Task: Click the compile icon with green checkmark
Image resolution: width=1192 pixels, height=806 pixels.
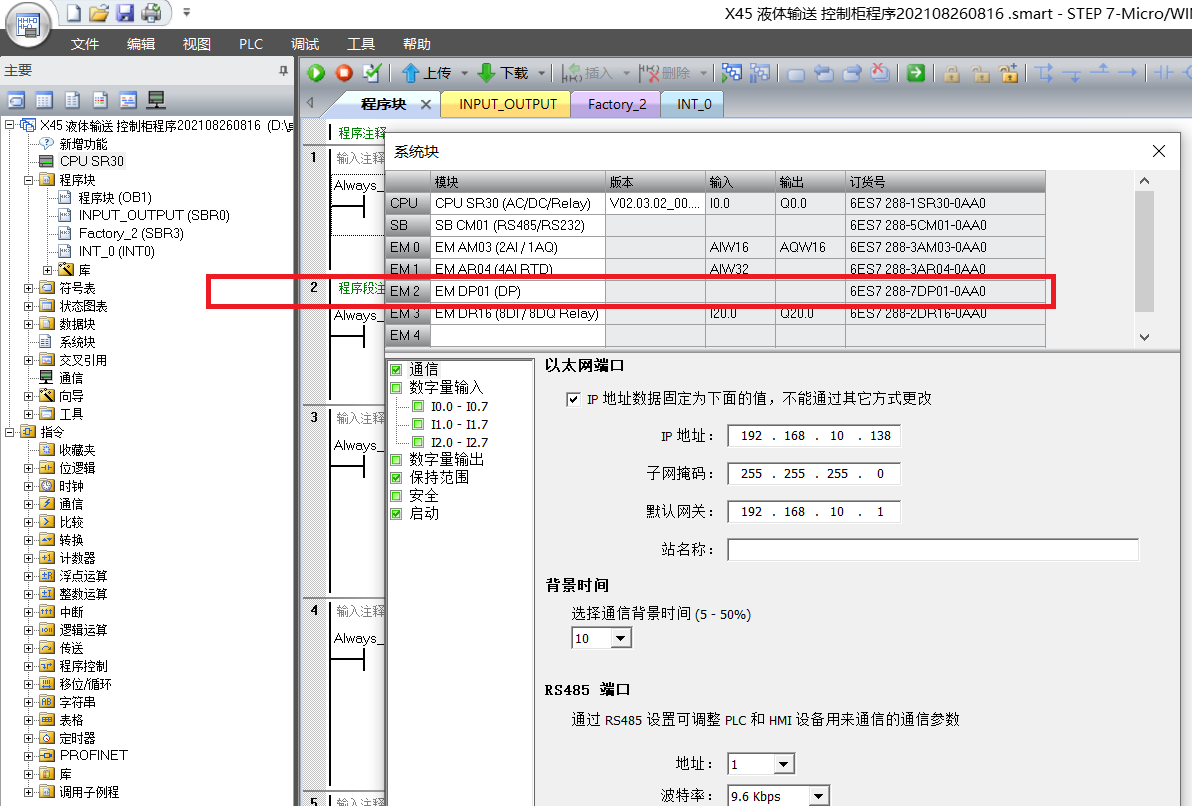Action: click(x=372, y=73)
